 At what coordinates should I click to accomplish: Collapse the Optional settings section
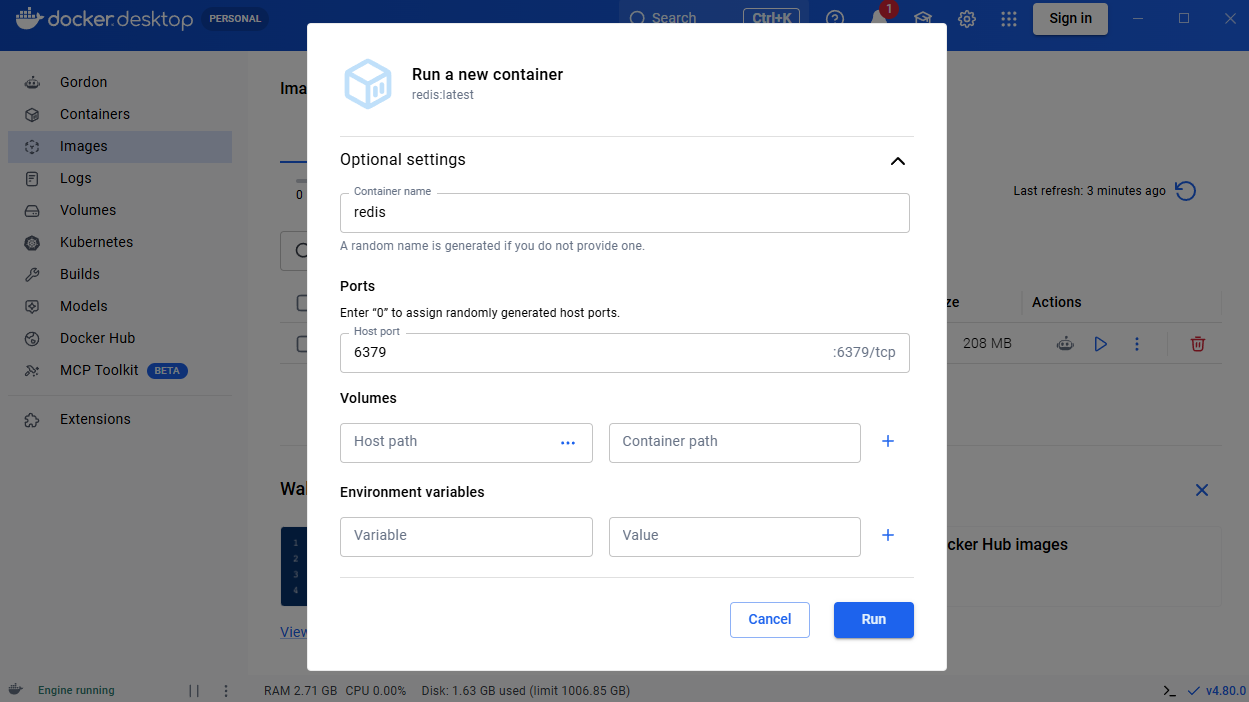tap(897, 161)
